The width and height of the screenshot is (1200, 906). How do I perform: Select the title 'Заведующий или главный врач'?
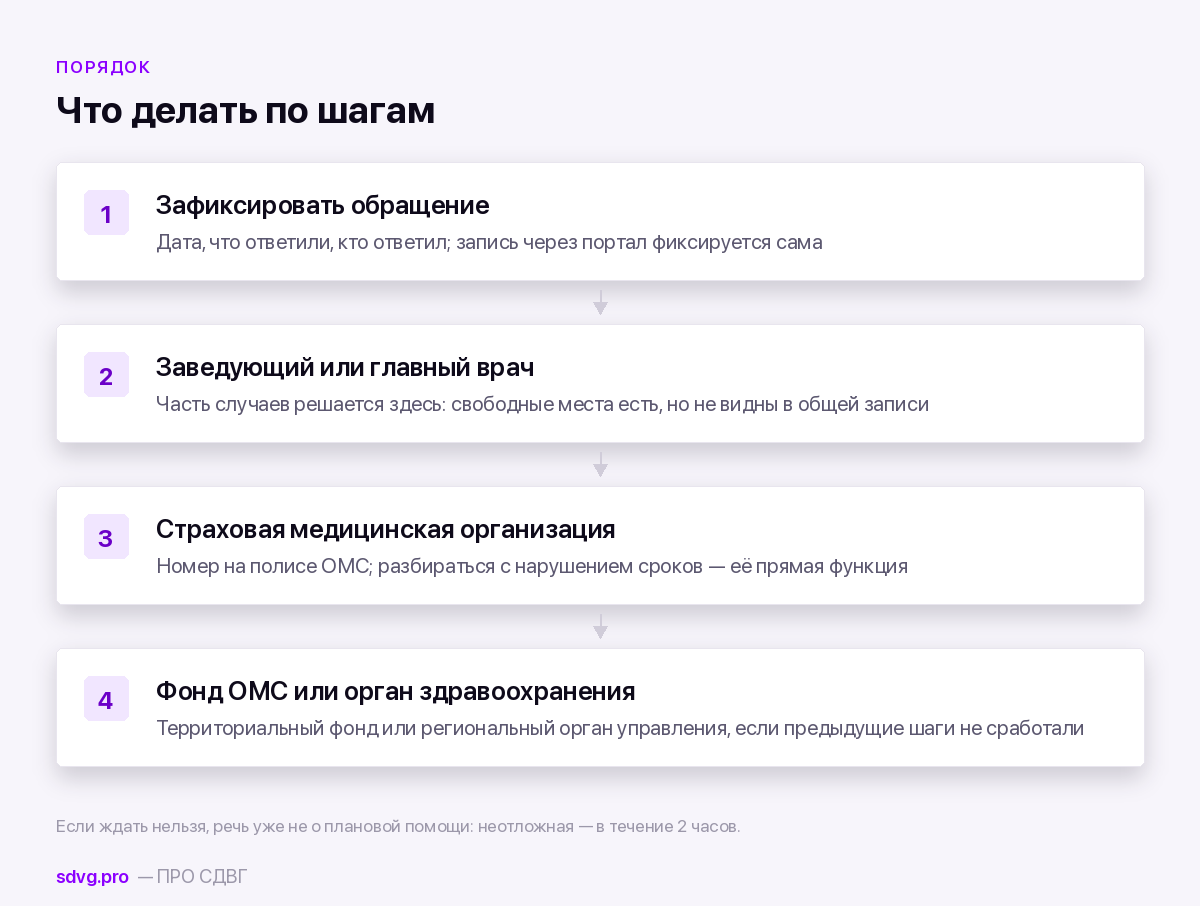coord(345,368)
